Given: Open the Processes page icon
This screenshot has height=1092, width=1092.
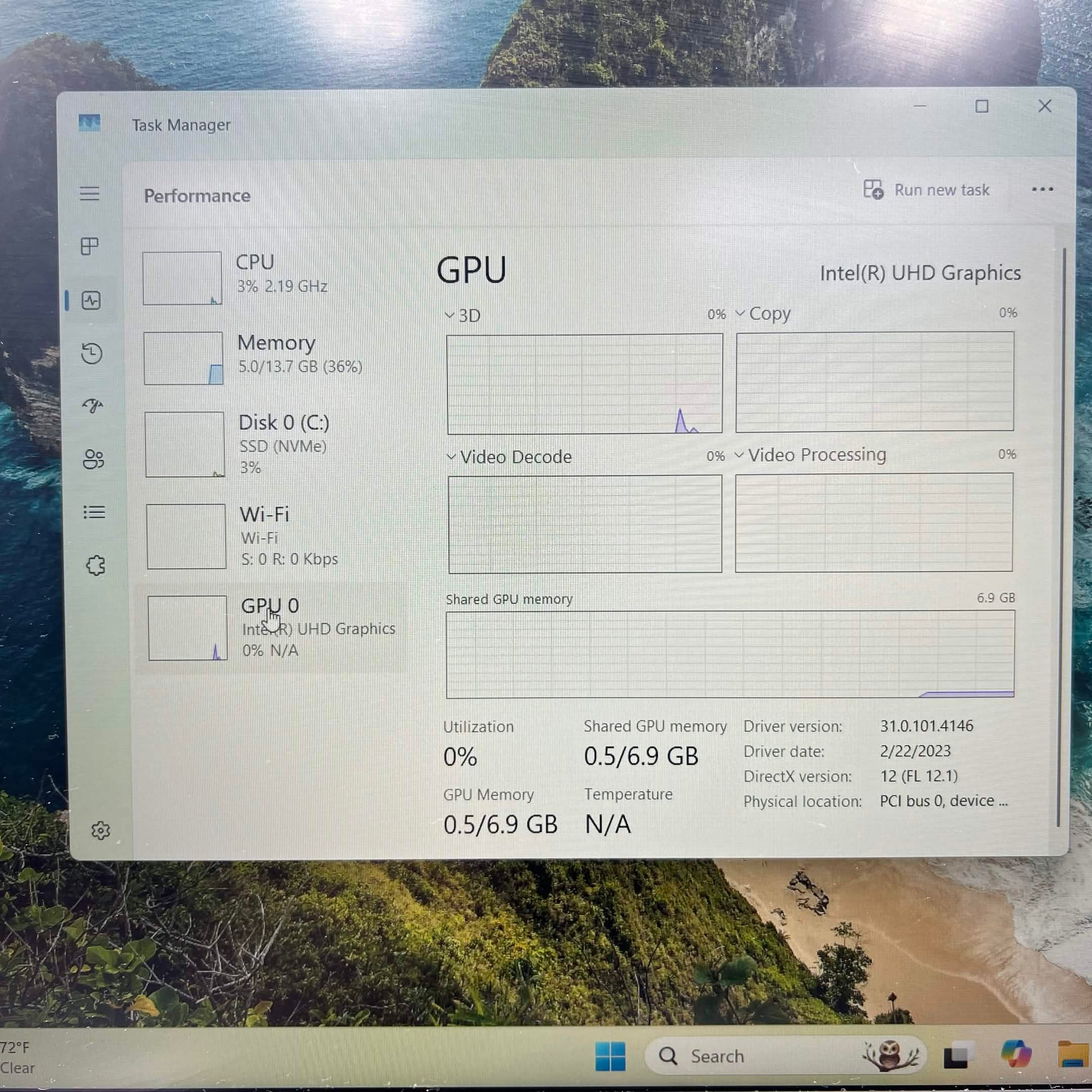Looking at the screenshot, I should click(x=90, y=246).
